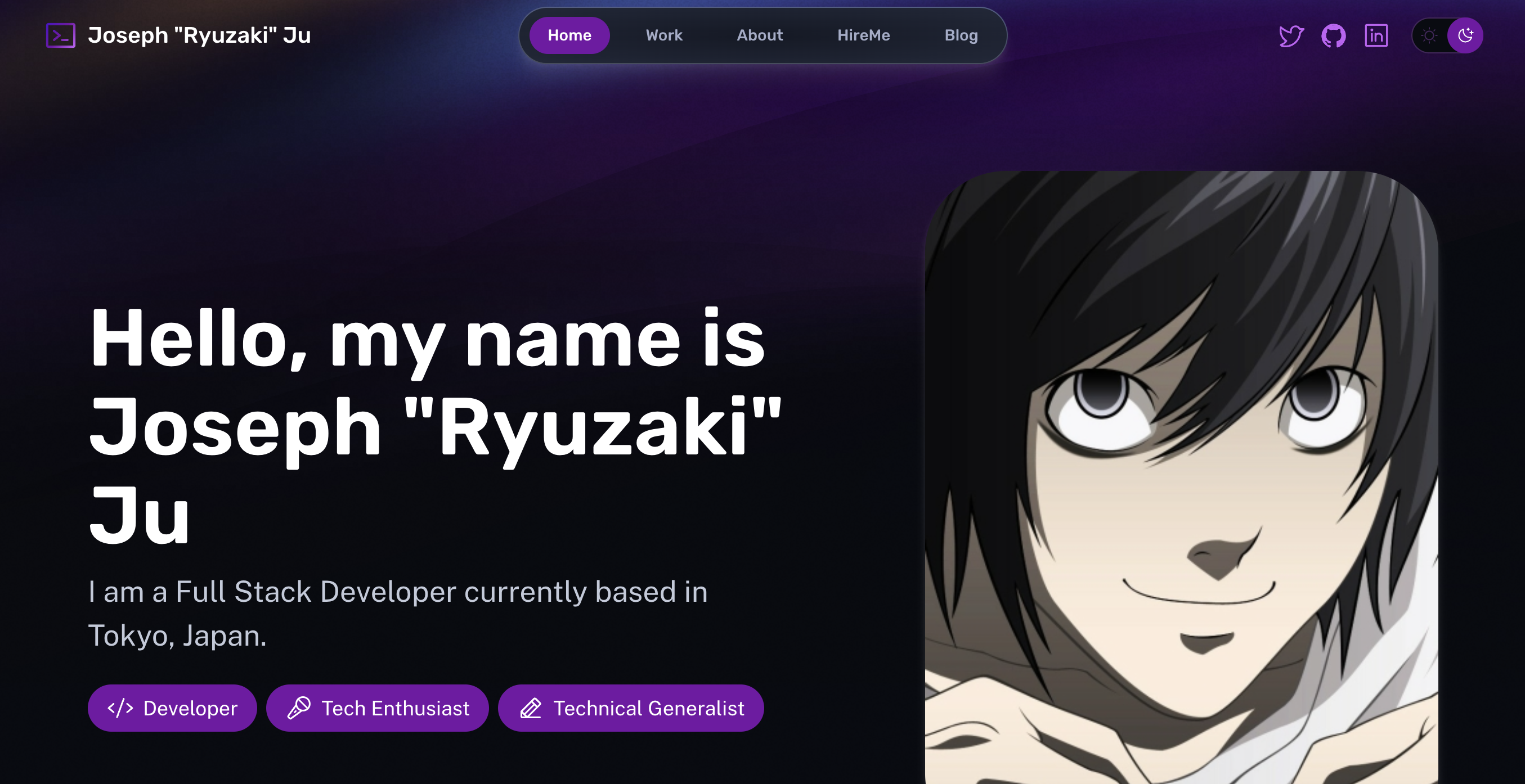Open the Blog page
Viewport: 1525px width, 784px height.
click(961, 35)
